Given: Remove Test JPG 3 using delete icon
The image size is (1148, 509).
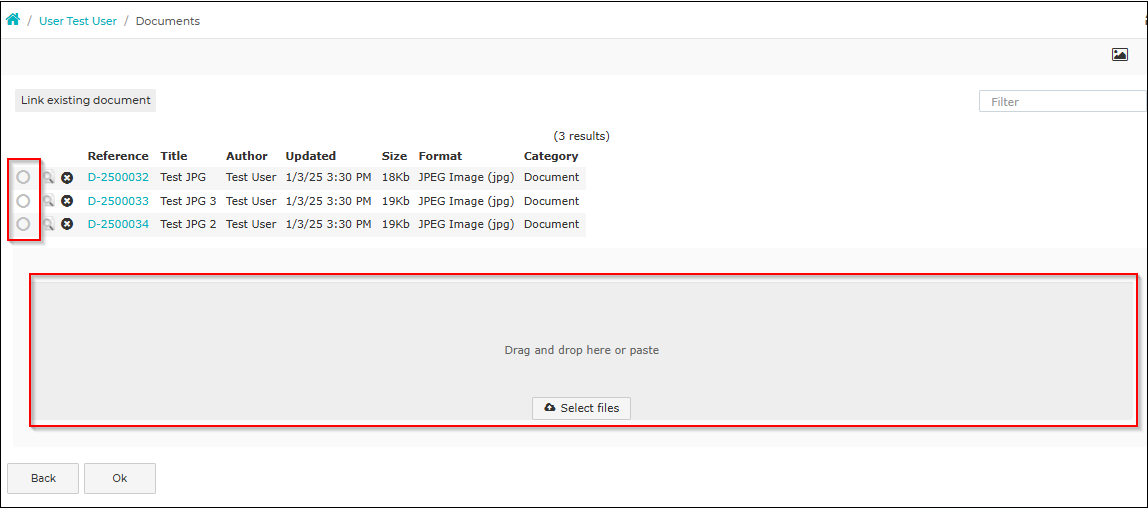Looking at the screenshot, I should (67, 201).
